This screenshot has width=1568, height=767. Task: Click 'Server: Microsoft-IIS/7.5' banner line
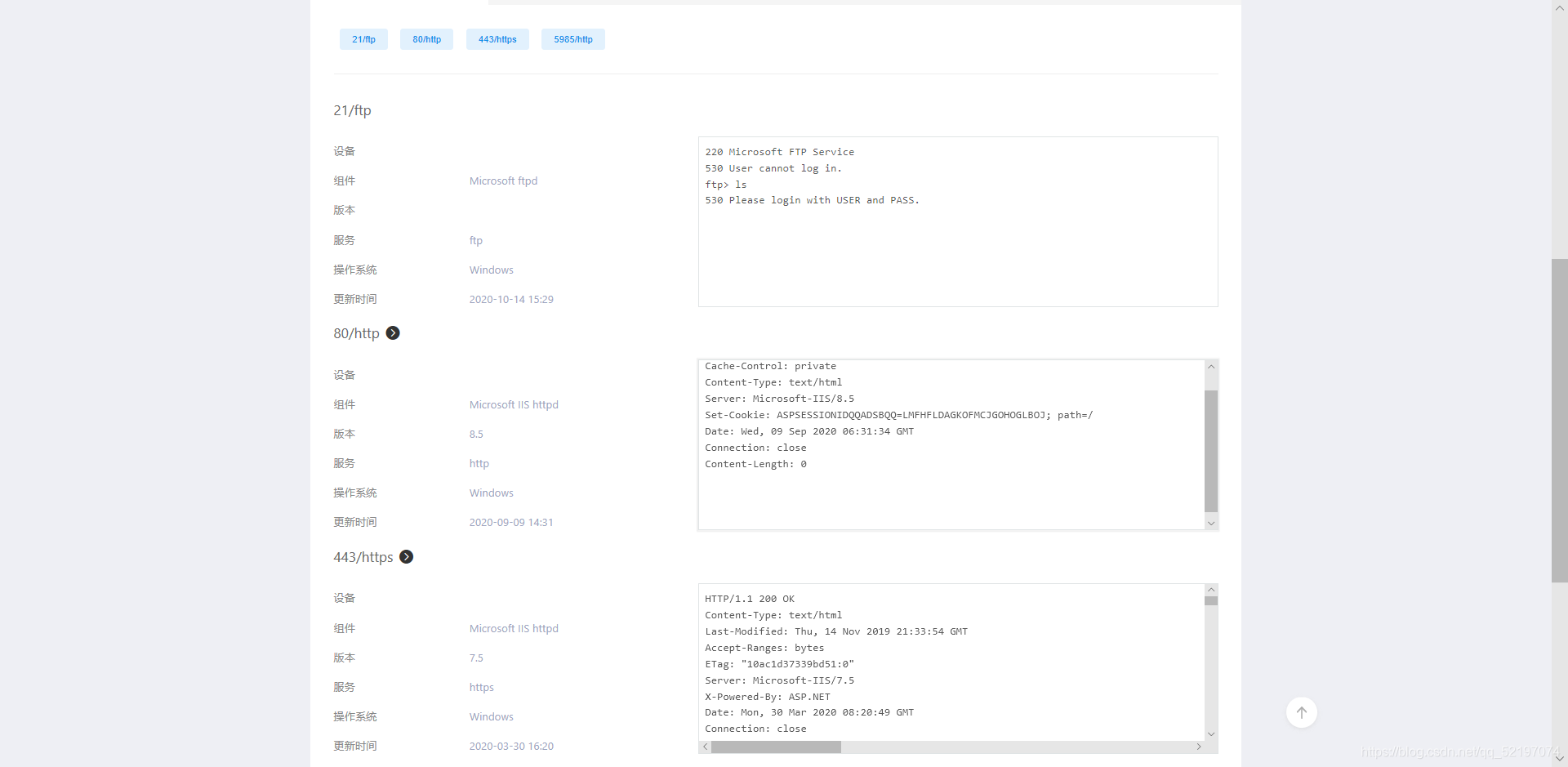[x=780, y=680]
